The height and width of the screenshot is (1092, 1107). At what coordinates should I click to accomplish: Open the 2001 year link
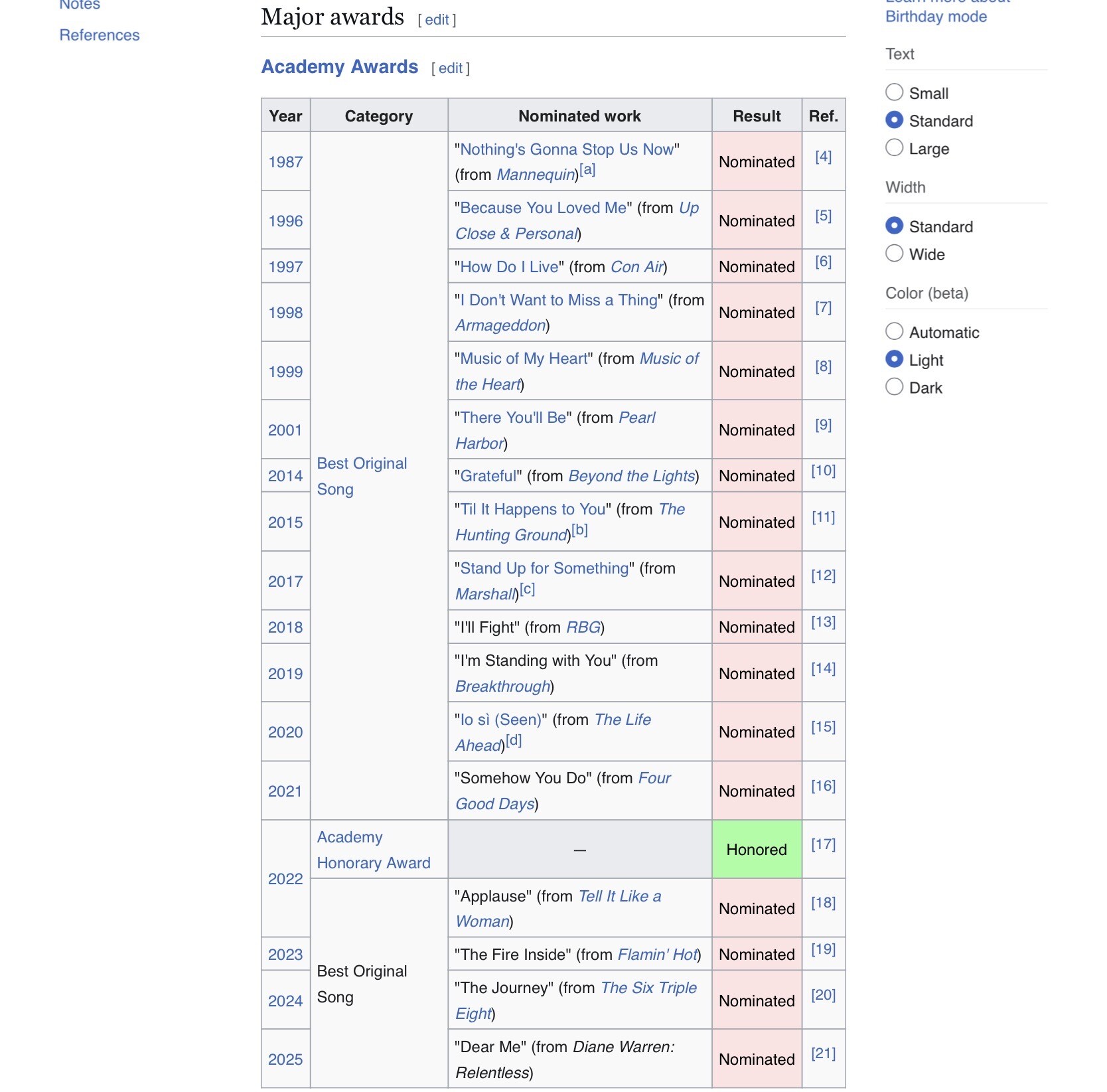coord(285,430)
